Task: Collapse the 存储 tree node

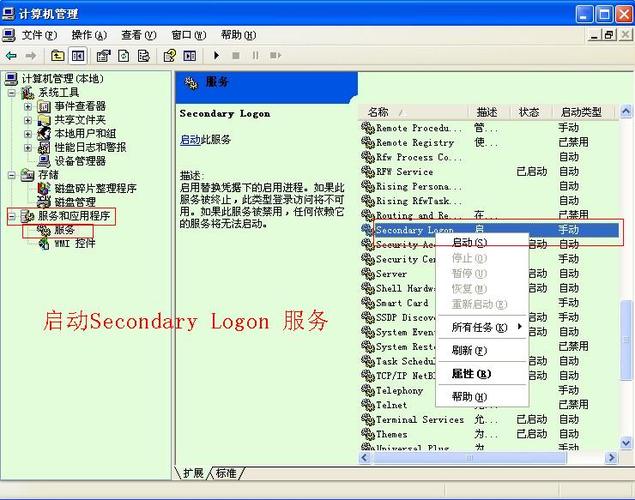Action: (11, 175)
